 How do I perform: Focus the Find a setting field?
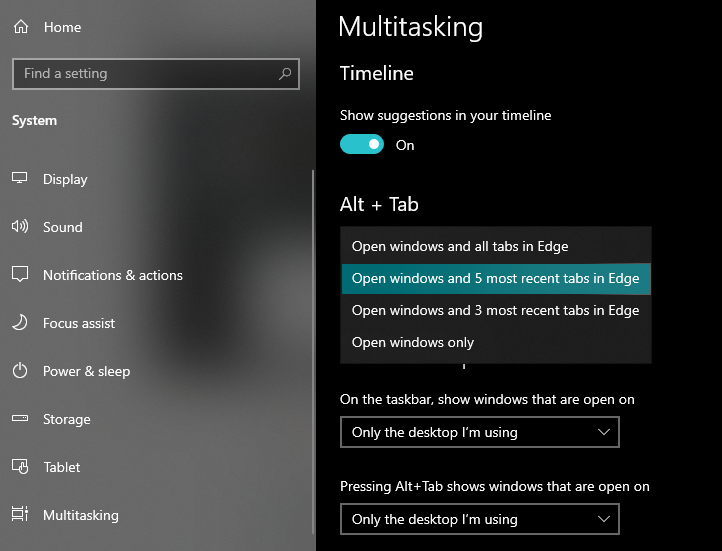[x=156, y=74]
